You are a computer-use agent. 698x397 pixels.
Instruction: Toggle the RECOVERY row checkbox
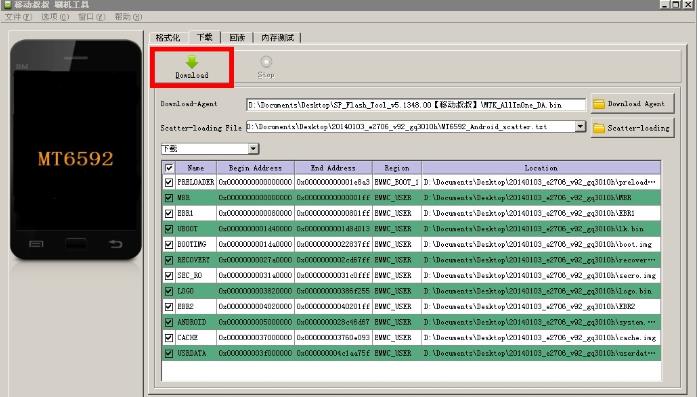pyautogui.click(x=169, y=259)
